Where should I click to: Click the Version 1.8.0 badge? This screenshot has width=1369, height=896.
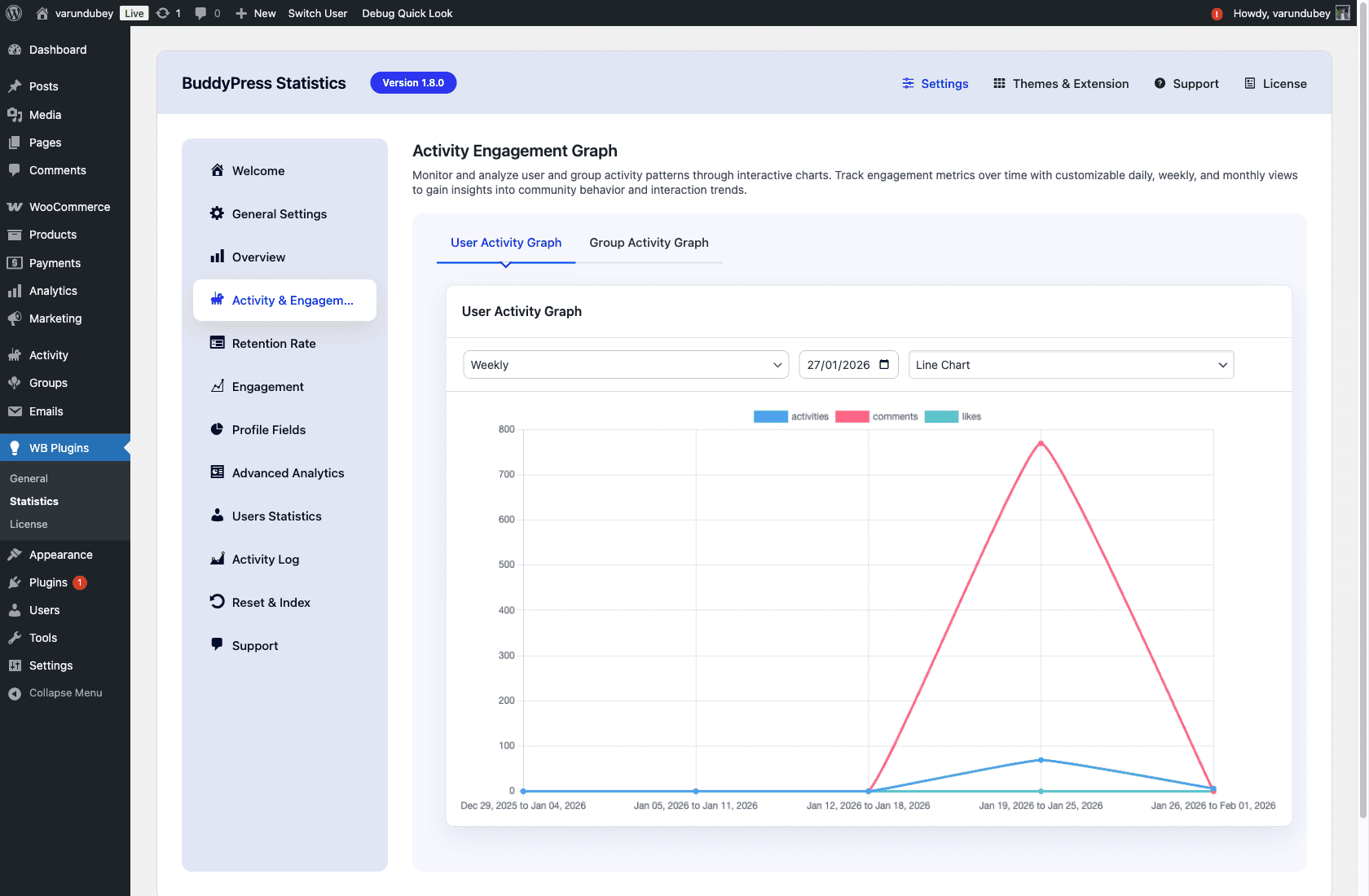(x=413, y=82)
